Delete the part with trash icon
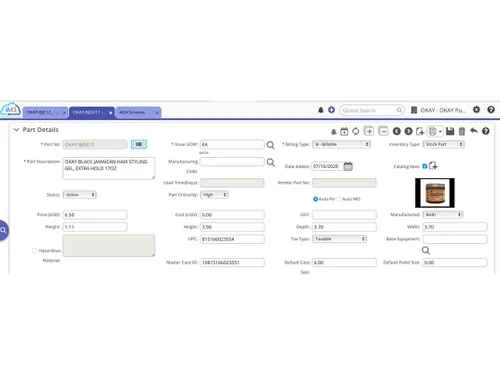 pos(462,131)
